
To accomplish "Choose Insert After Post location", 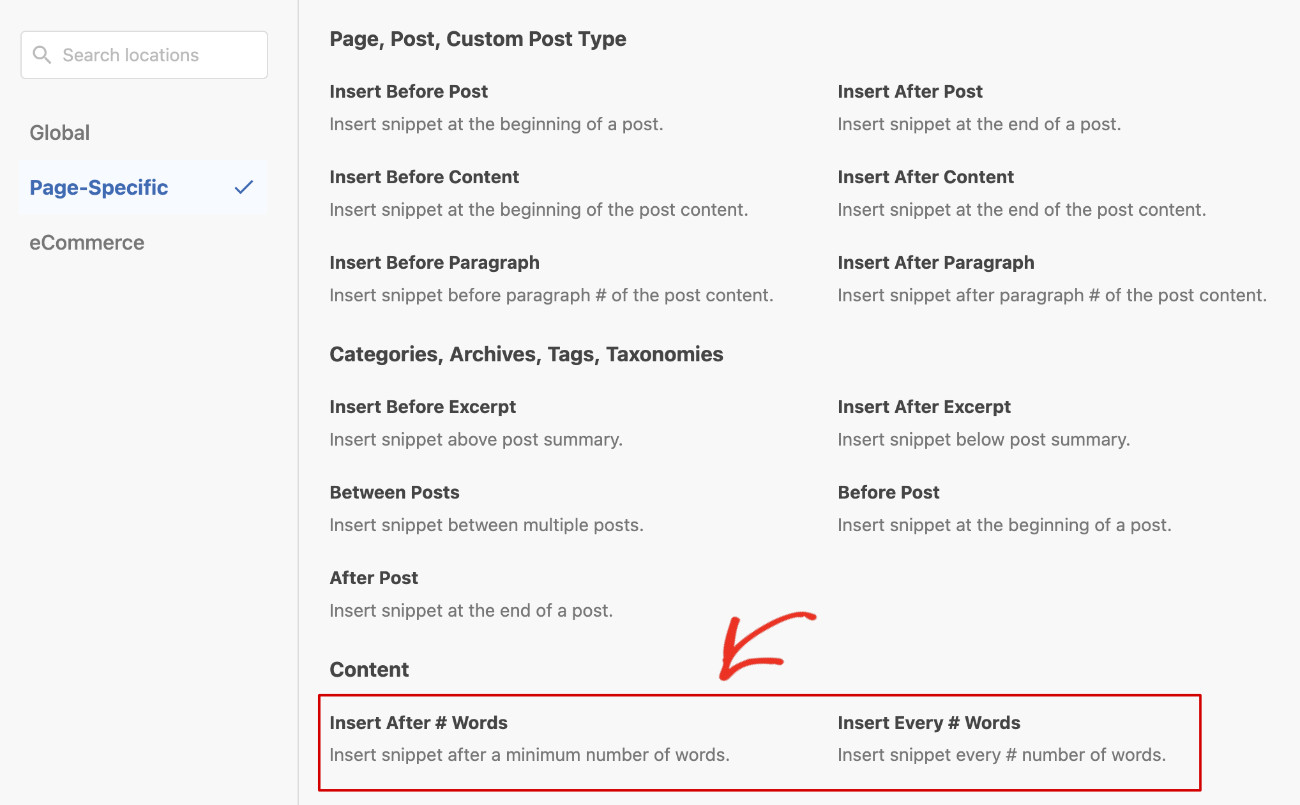I will tap(910, 91).
